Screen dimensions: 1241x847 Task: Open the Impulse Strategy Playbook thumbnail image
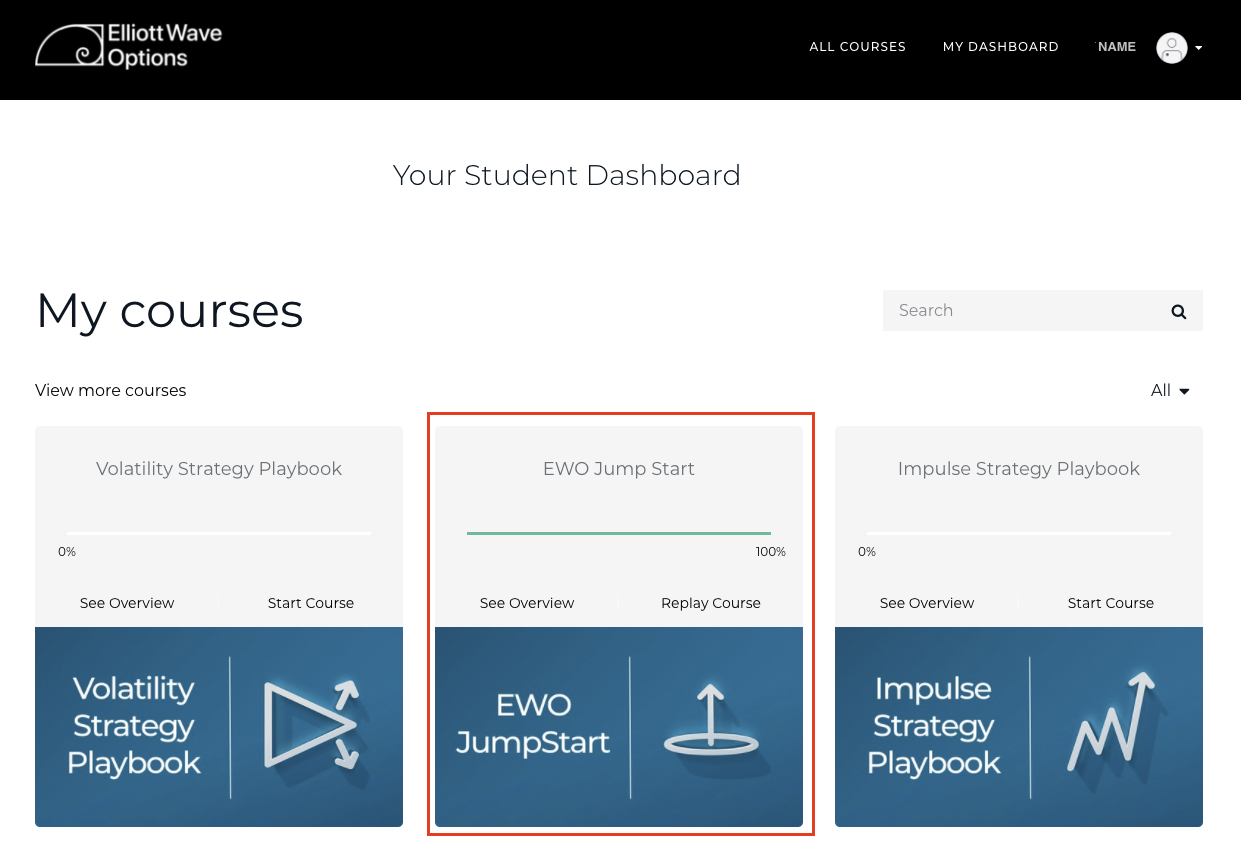pyautogui.click(x=1019, y=727)
